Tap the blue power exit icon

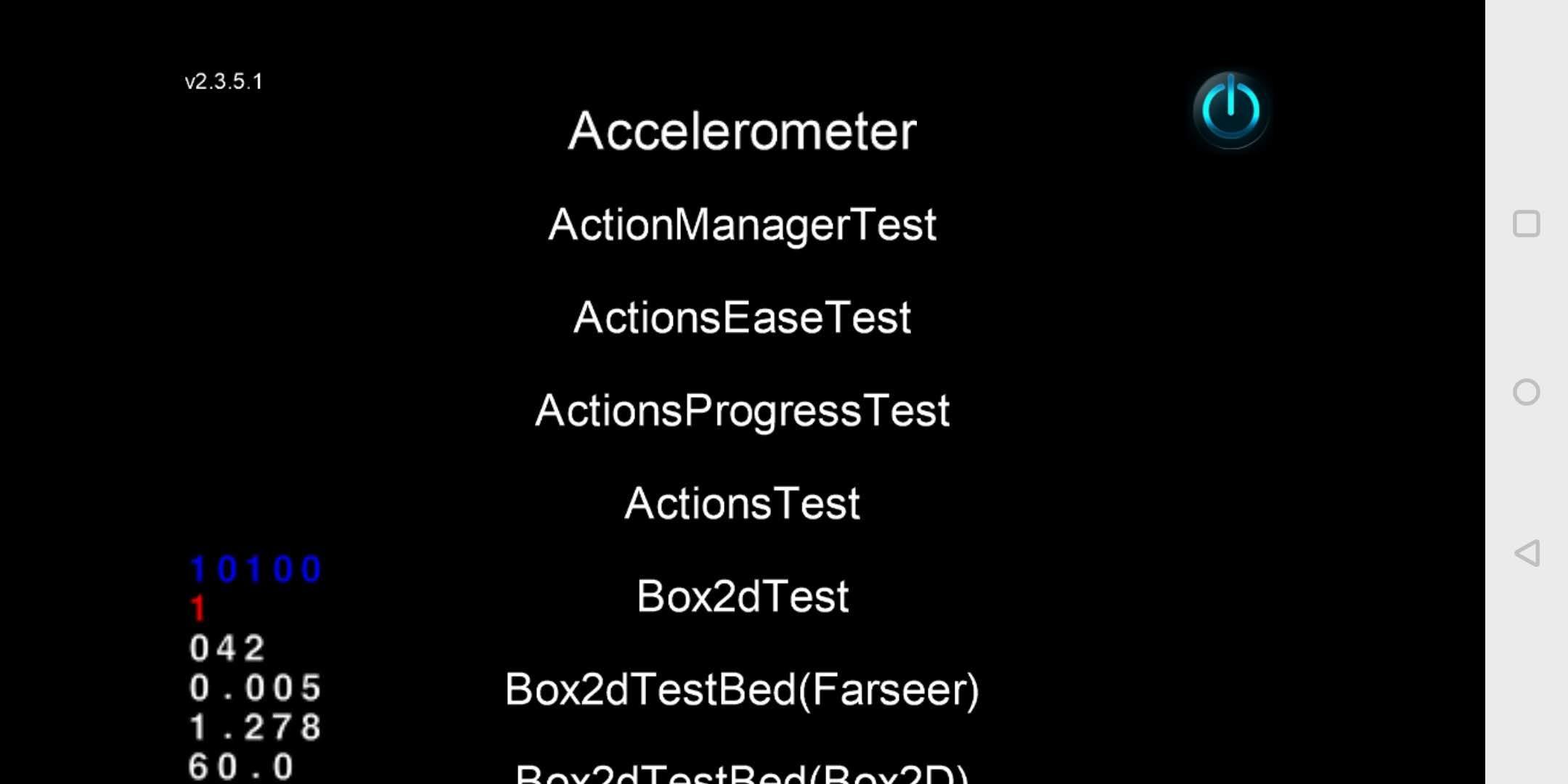pos(1230,110)
